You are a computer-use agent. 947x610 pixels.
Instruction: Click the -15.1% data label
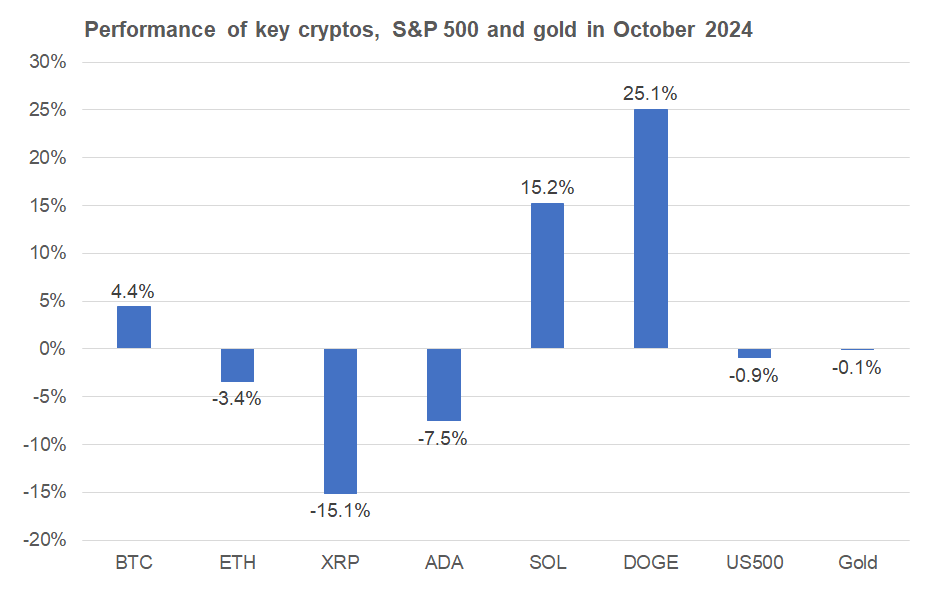point(340,511)
